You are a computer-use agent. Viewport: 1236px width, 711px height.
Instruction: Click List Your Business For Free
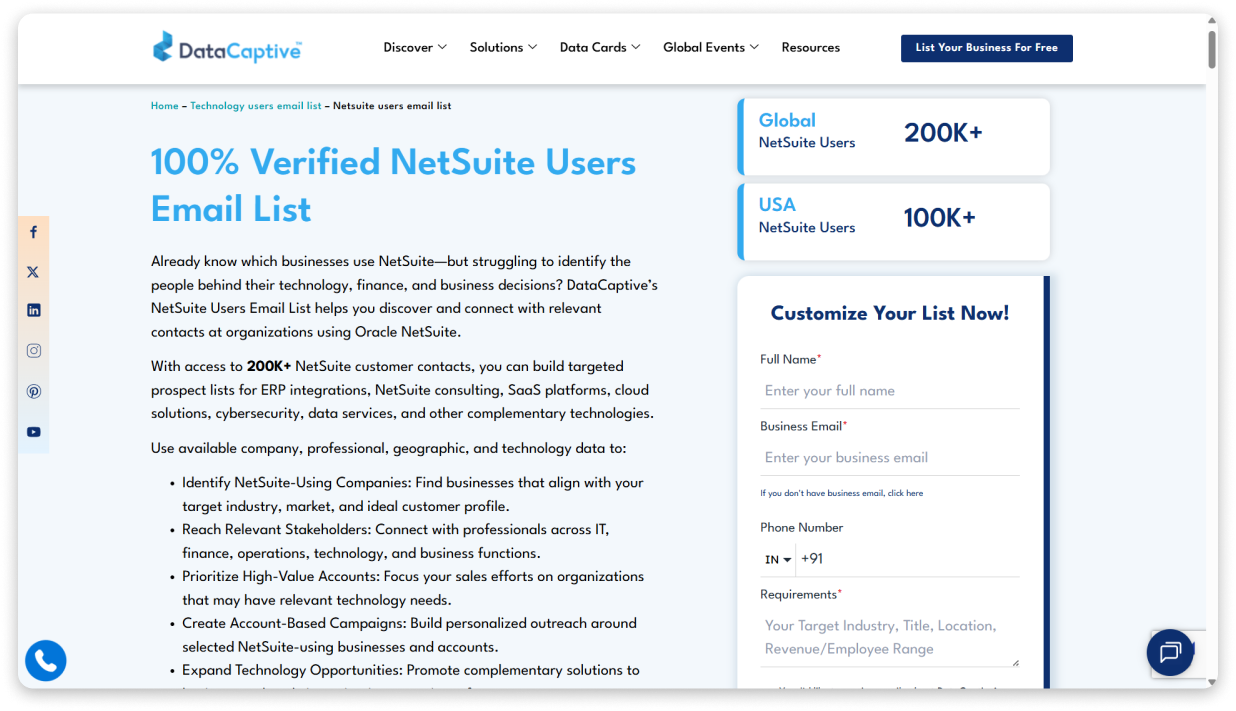[987, 48]
